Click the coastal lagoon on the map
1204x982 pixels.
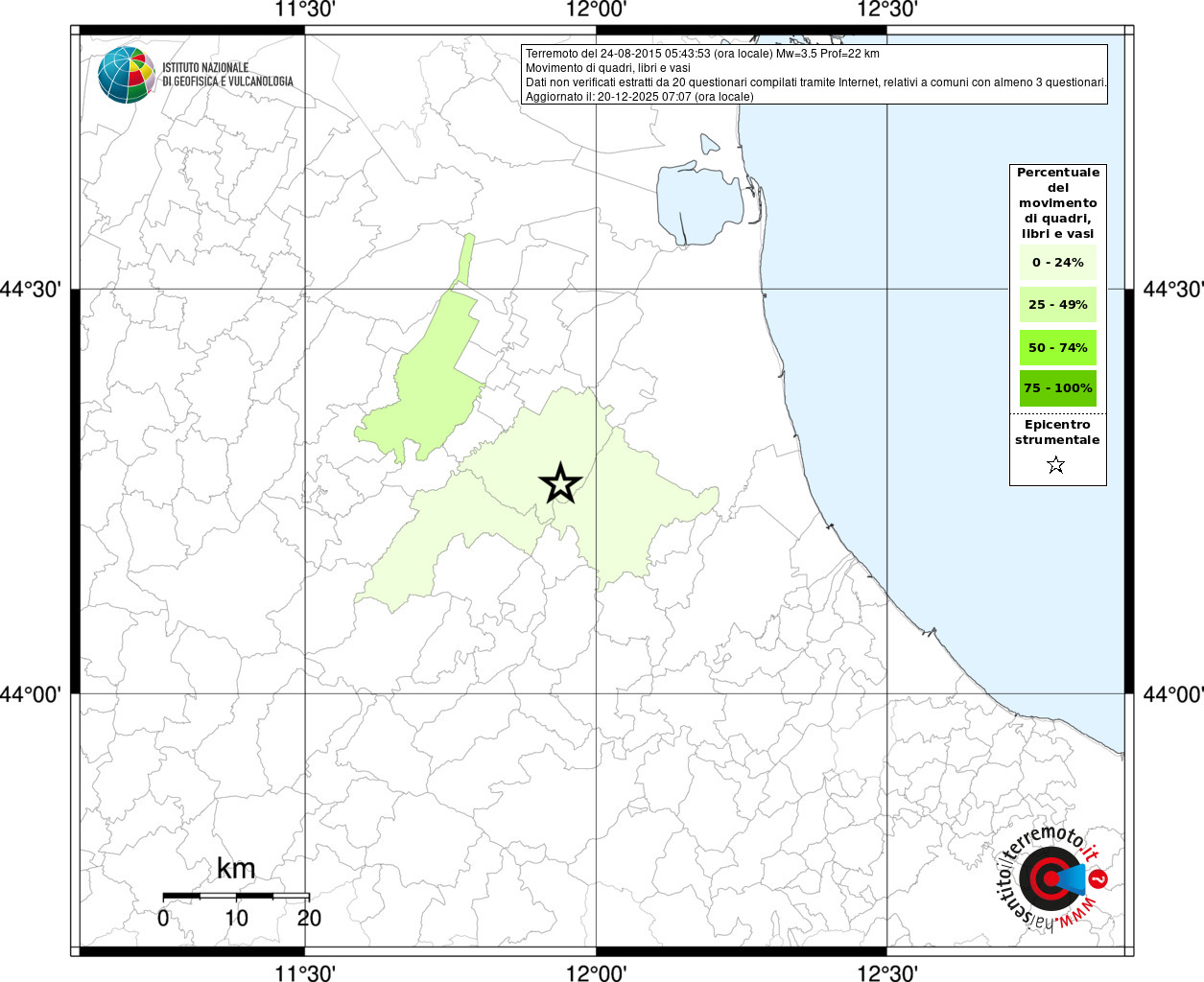coord(698,203)
